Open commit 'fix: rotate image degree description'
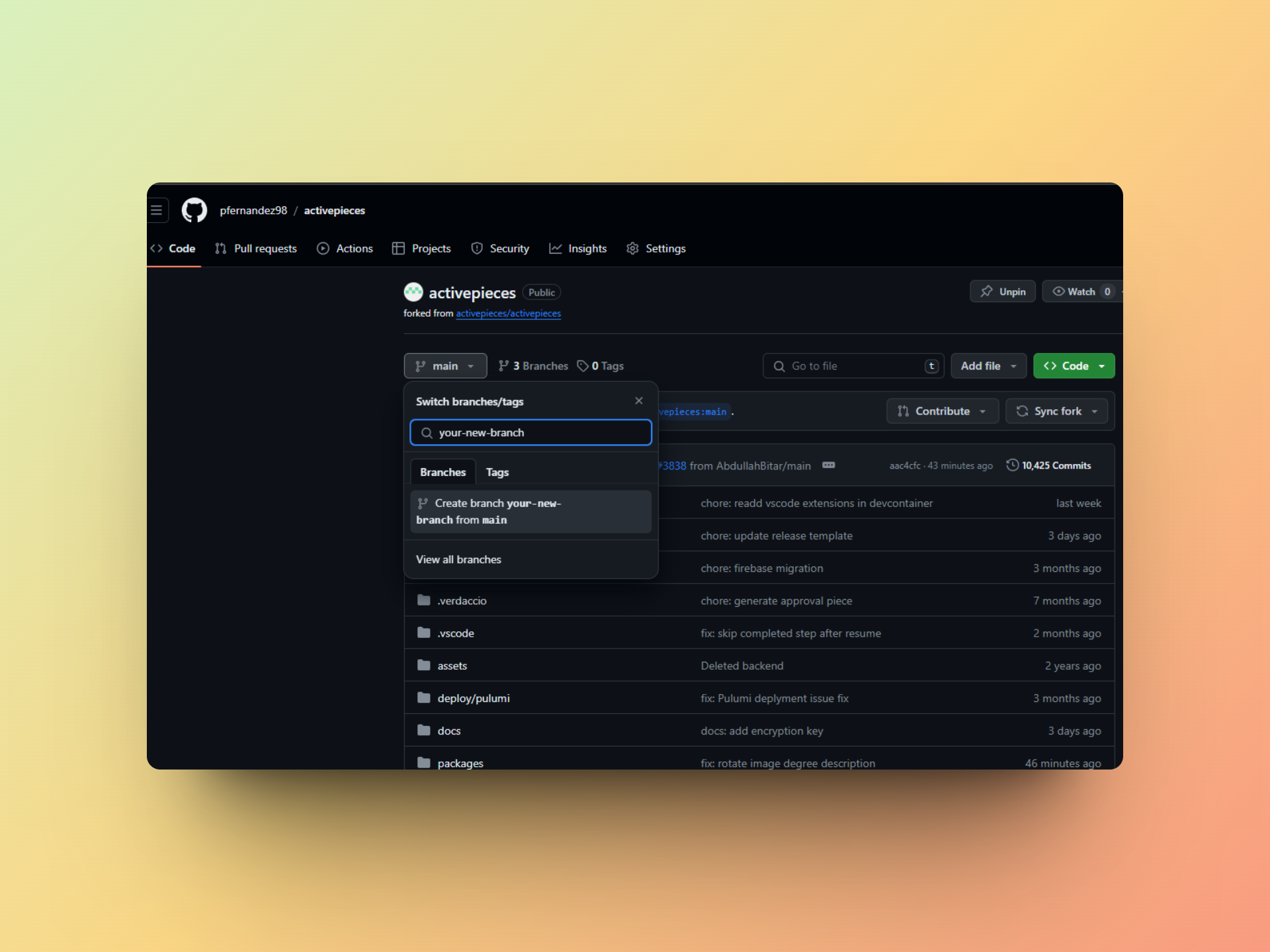This screenshot has width=1270, height=952. tap(788, 763)
